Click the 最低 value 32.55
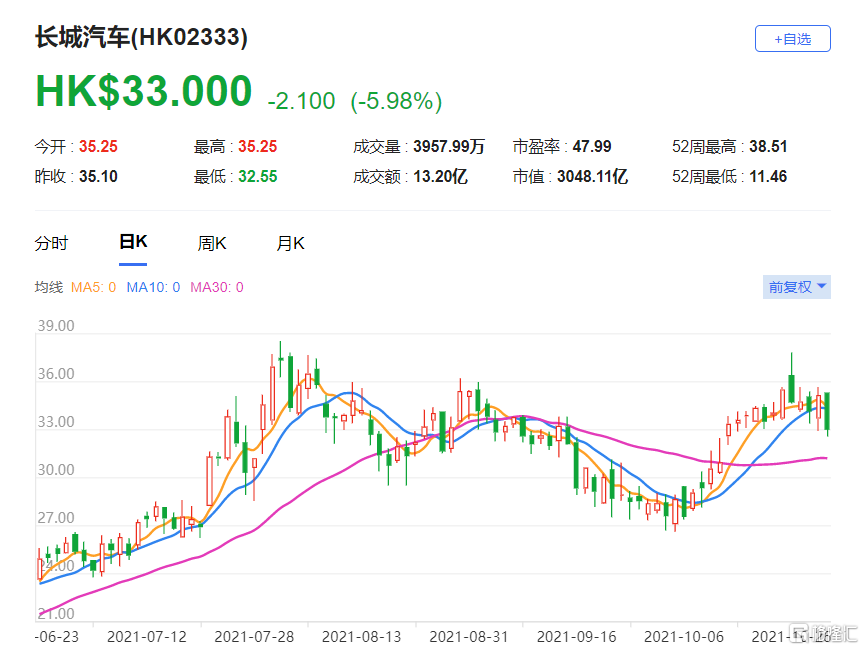Screen dimensions: 864x650 pos(257,176)
